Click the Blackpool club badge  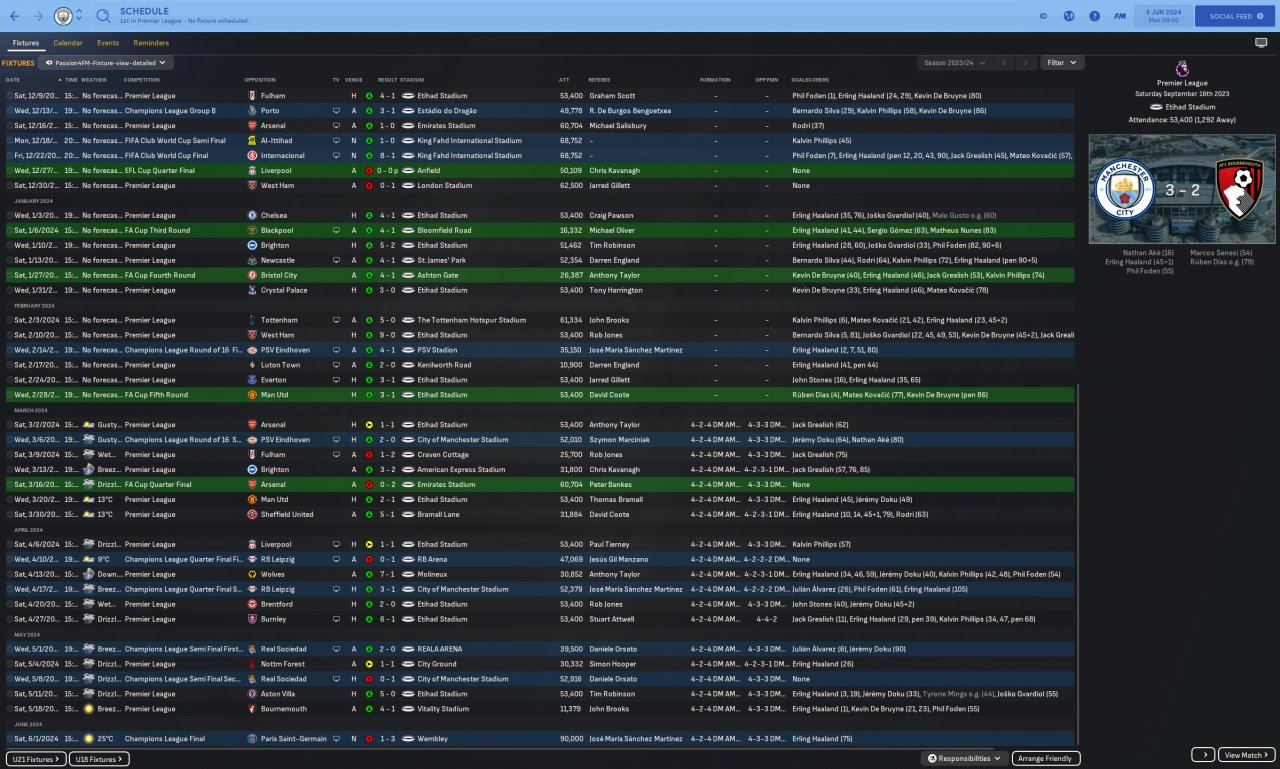tap(251, 230)
